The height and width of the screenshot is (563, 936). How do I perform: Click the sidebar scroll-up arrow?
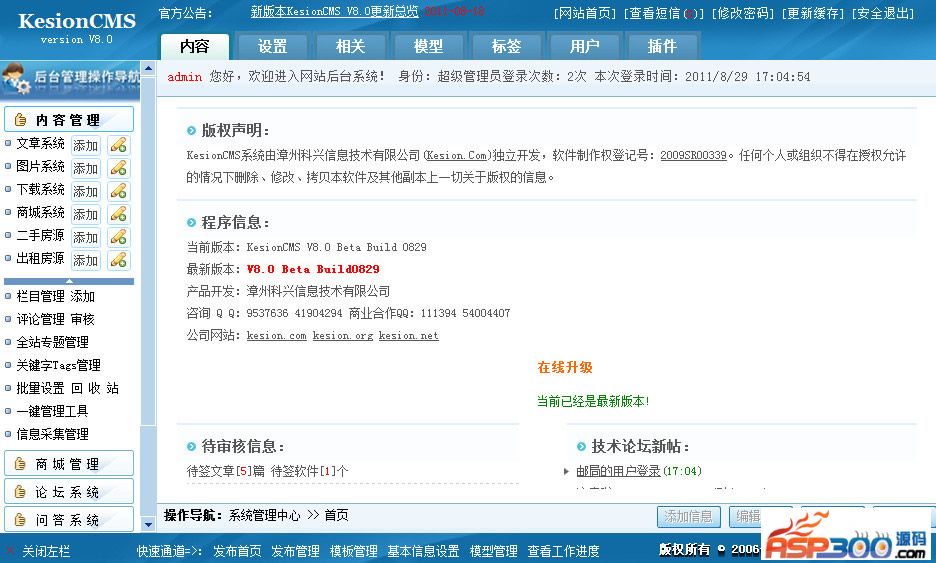click(148, 67)
